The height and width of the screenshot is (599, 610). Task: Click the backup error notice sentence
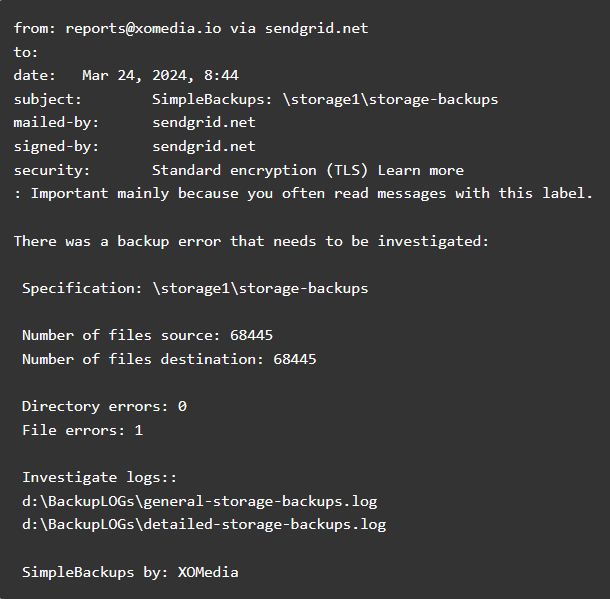[x=251, y=241]
